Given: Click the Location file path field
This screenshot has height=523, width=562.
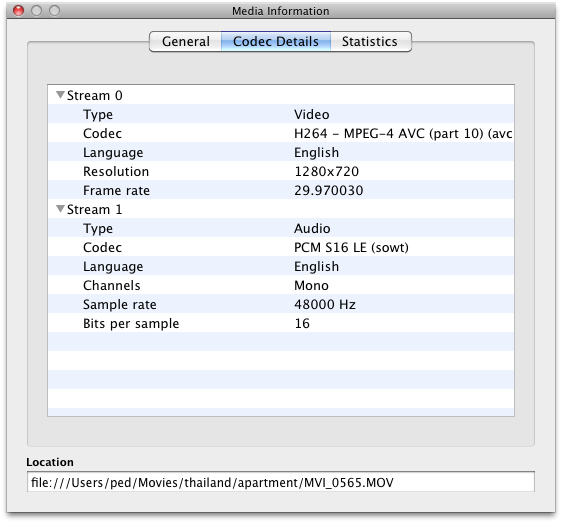Looking at the screenshot, I should [x=281, y=482].
